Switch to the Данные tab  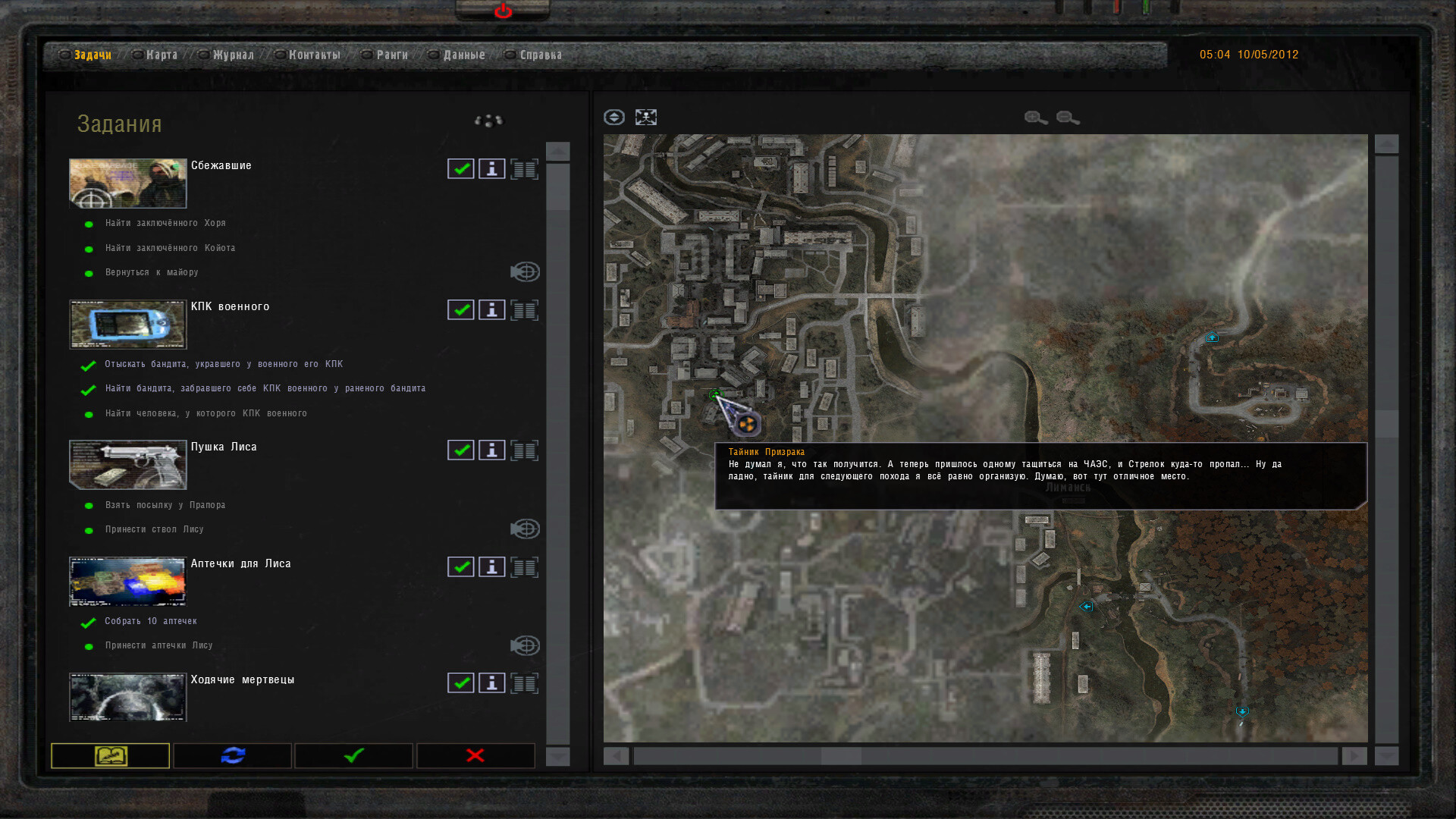[x=464, y=55]
